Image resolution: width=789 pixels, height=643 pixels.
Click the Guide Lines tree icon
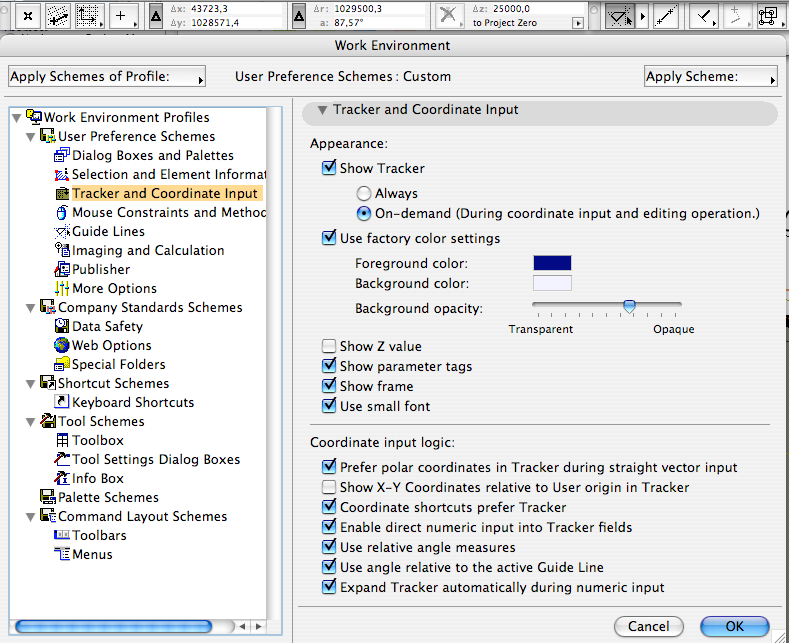pyautogui.click(x=61, y=231)
